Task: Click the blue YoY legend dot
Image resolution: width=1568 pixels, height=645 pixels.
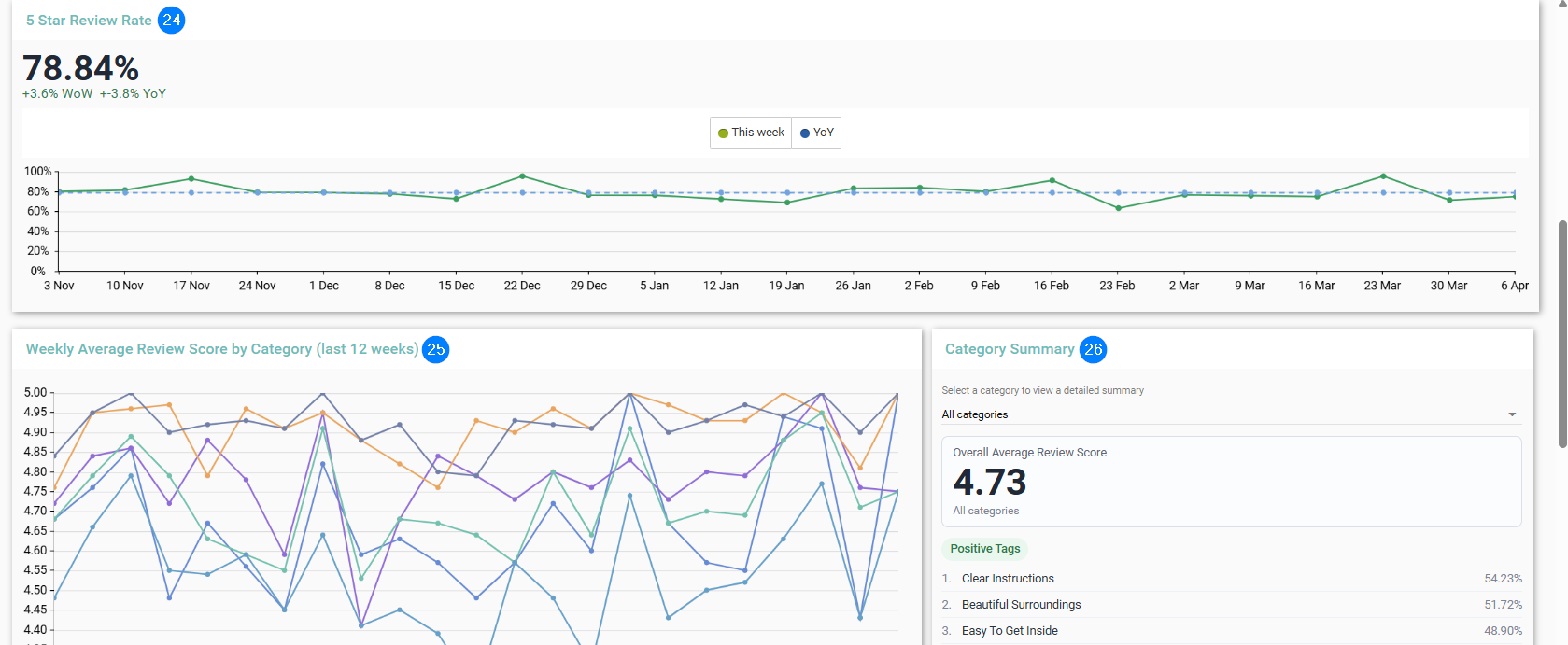Action: click(805, 133)
